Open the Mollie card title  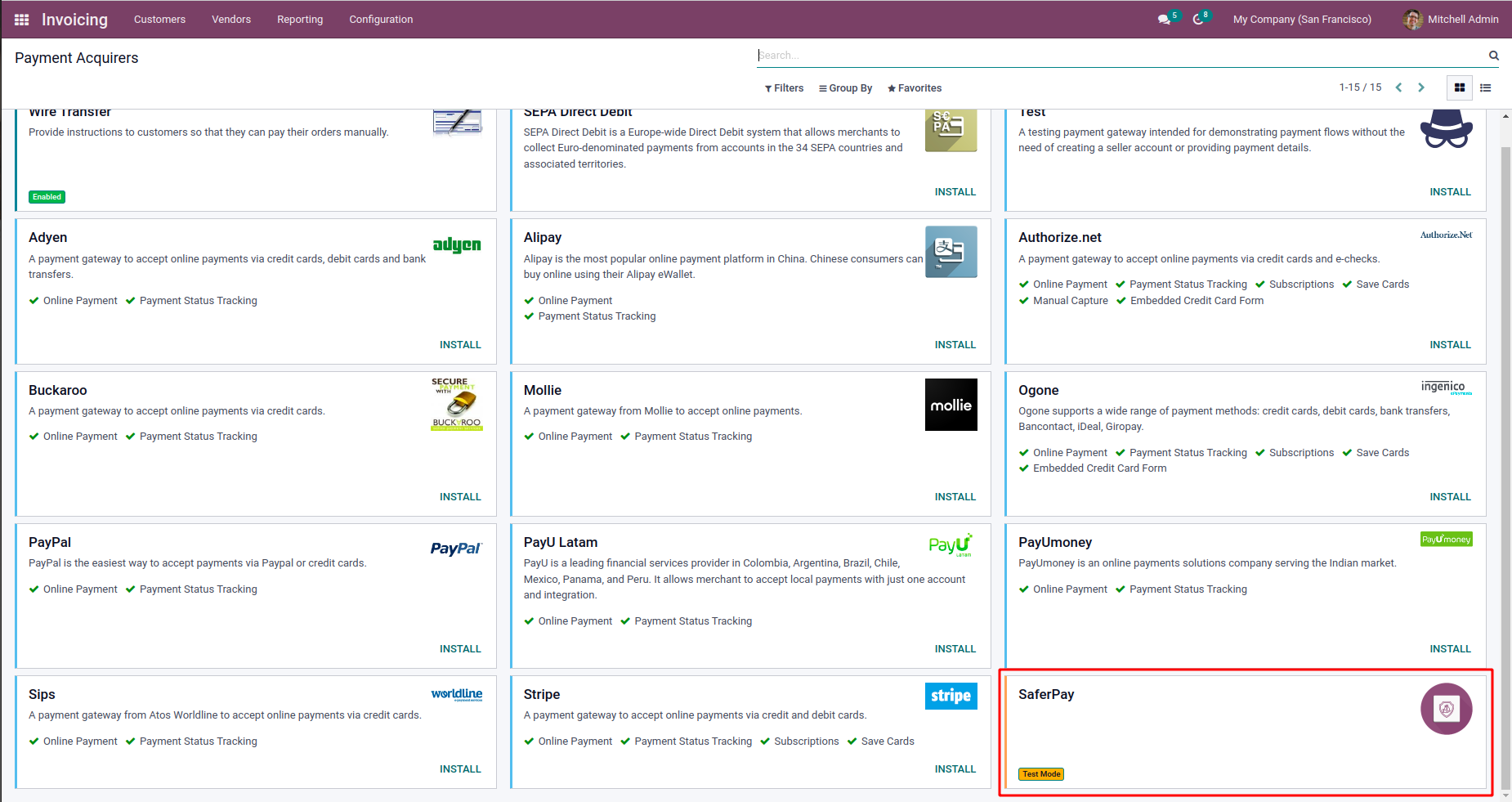pyautogui.click(x=543, y=390)
